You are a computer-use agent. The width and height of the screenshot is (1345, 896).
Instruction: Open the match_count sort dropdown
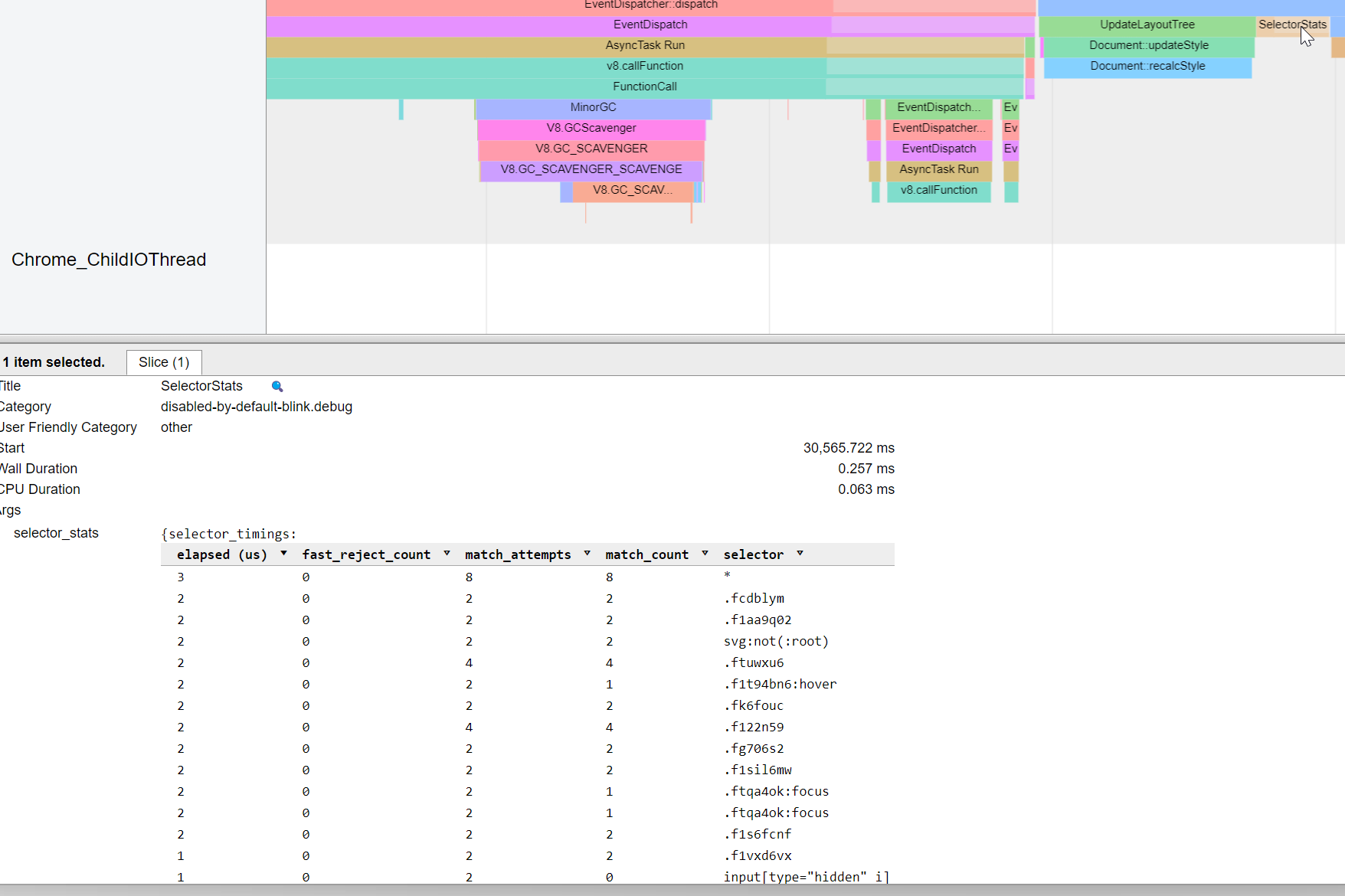tap(705, 553)
